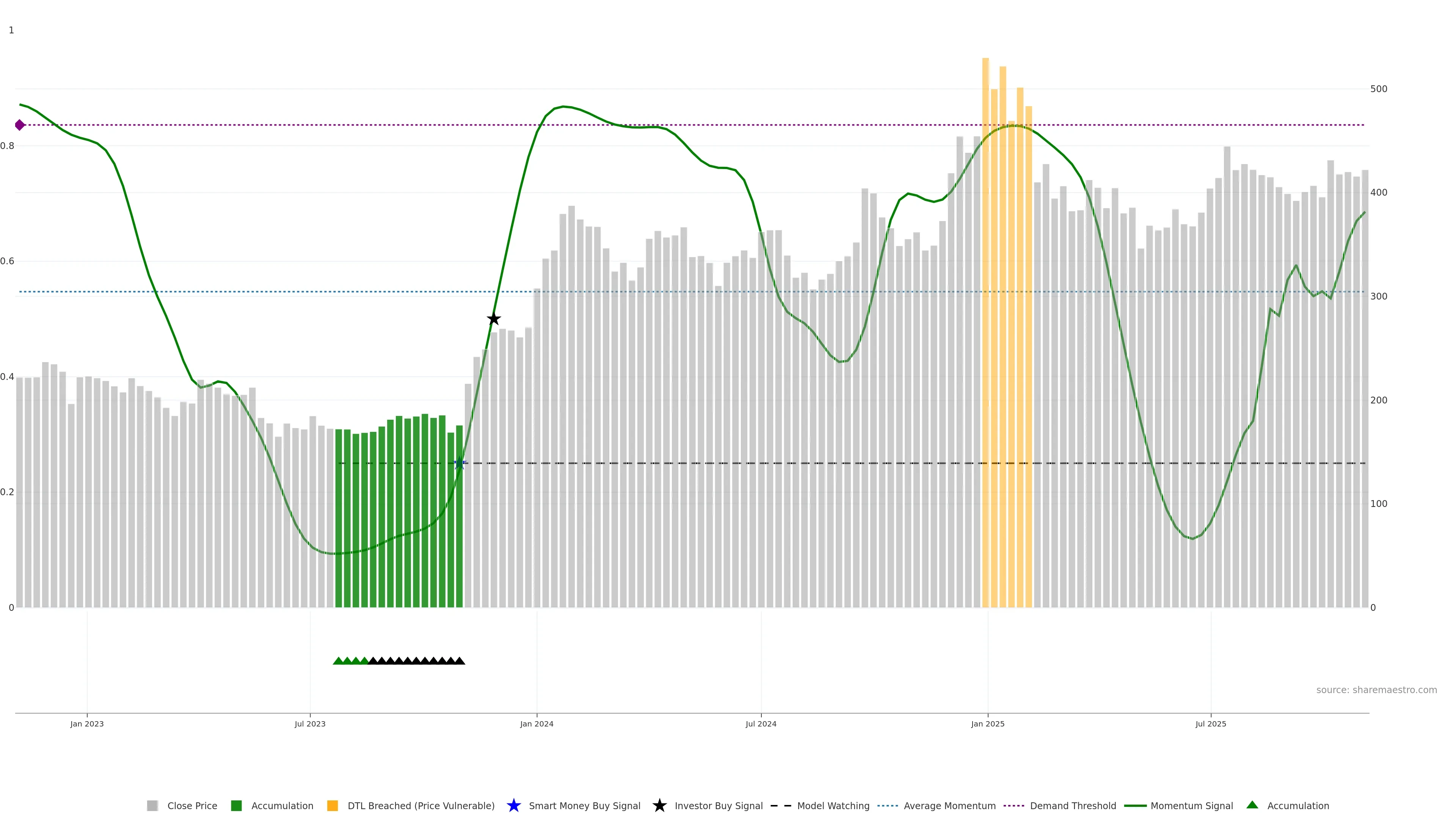Click the dotted Average Momentum legend line
Screen dimensions: 1456x819
887,805
